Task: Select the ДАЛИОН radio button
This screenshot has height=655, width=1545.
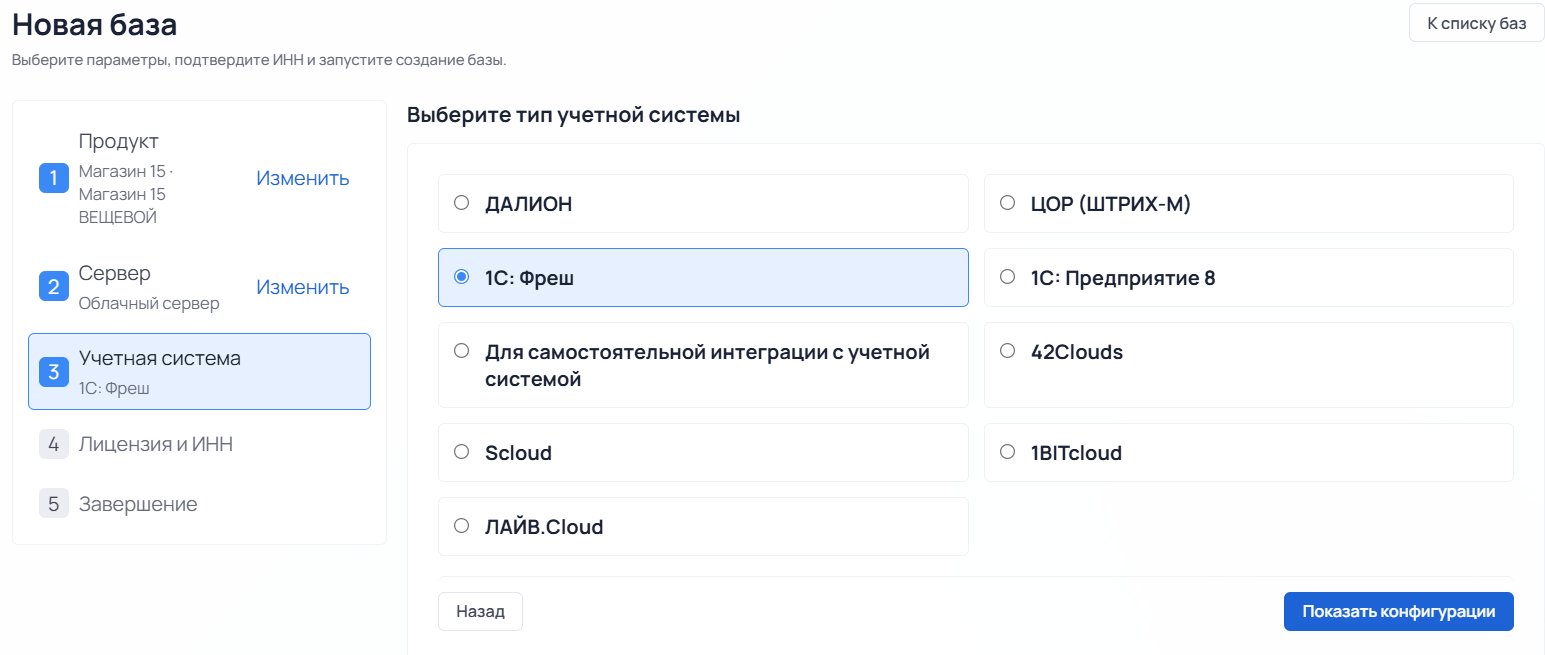Action: pyautogui.click(x=461, y=203)
